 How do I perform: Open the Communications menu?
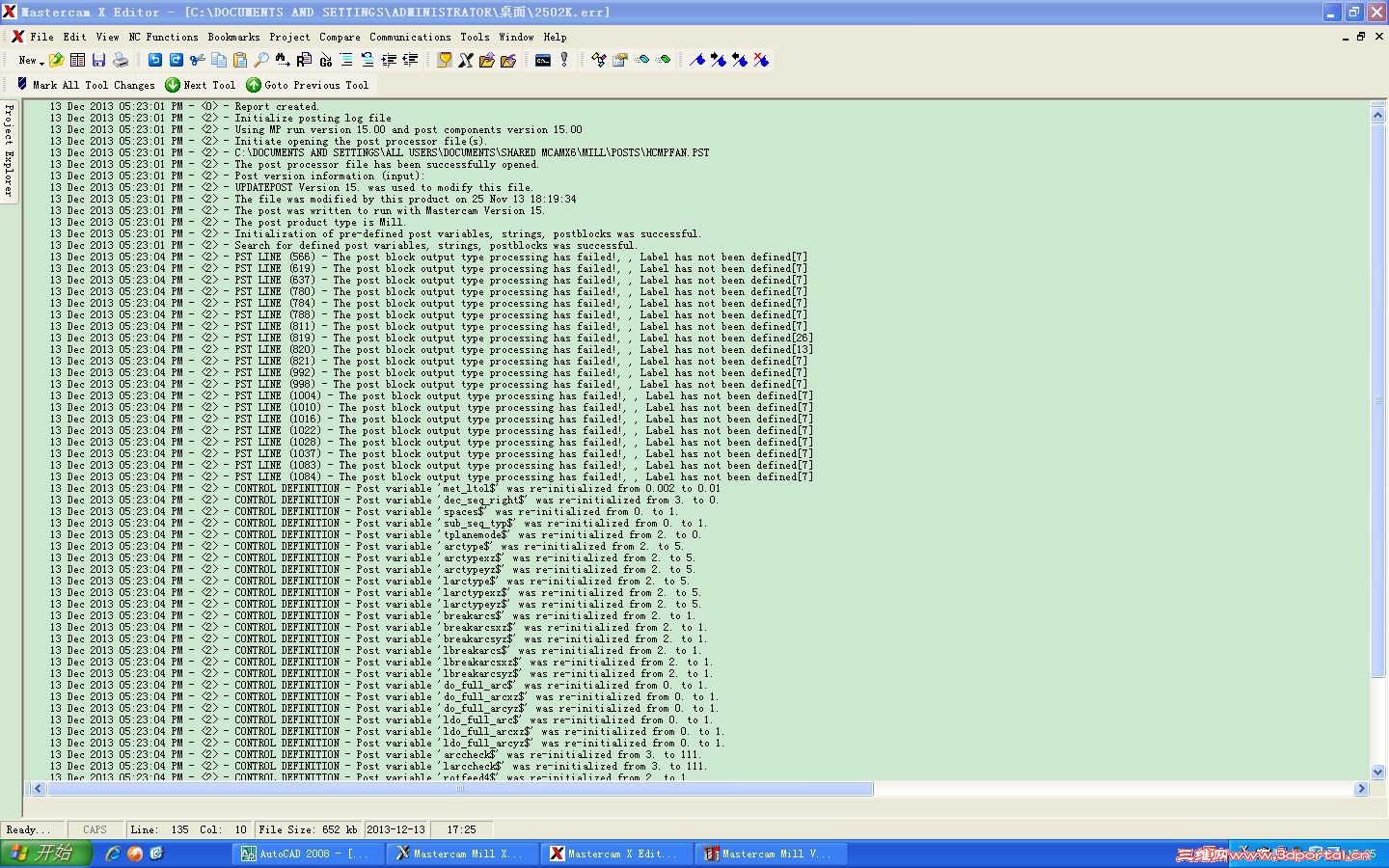click(410, 37)
